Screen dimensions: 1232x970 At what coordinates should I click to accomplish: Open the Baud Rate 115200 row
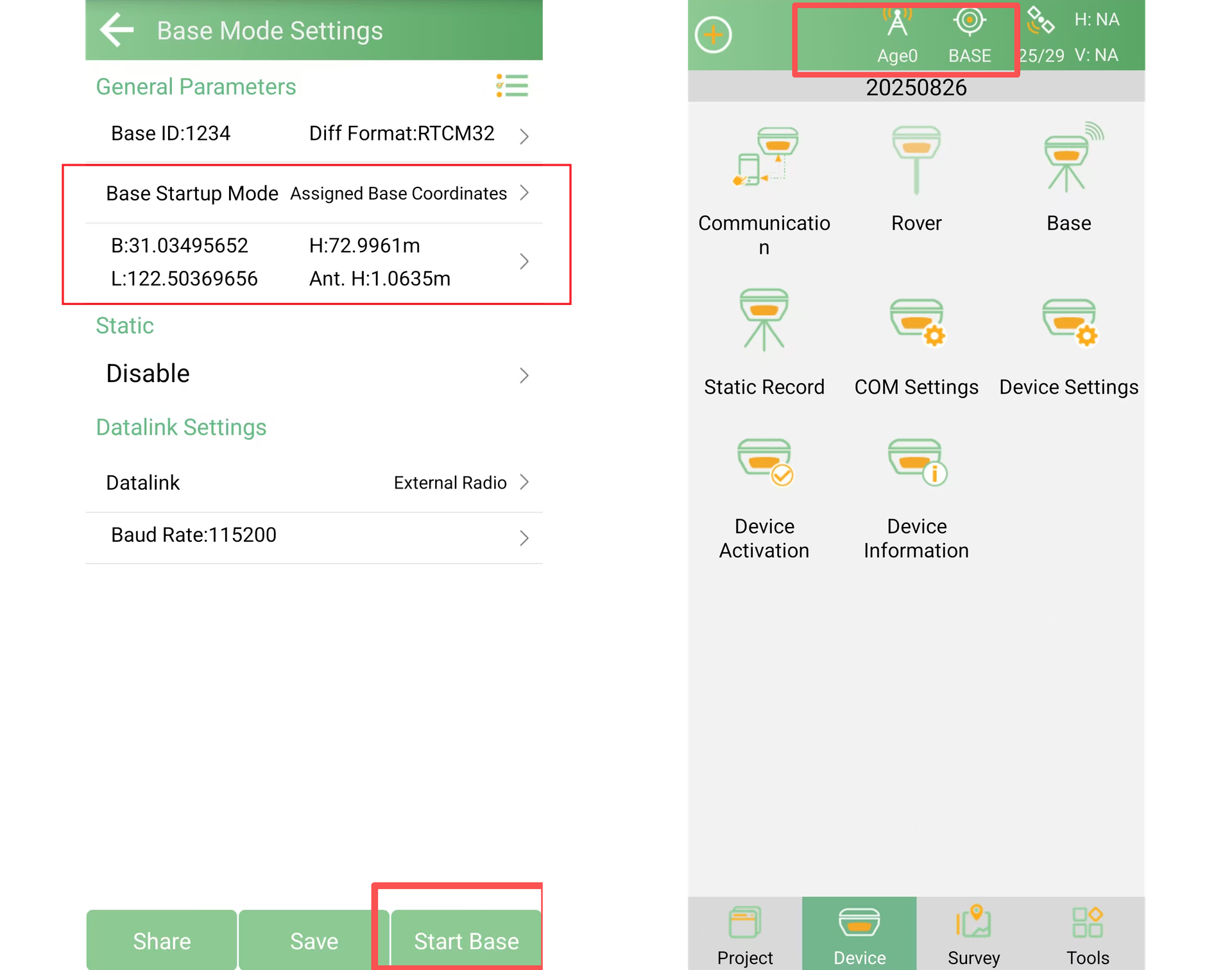click(x=314, y=537)
